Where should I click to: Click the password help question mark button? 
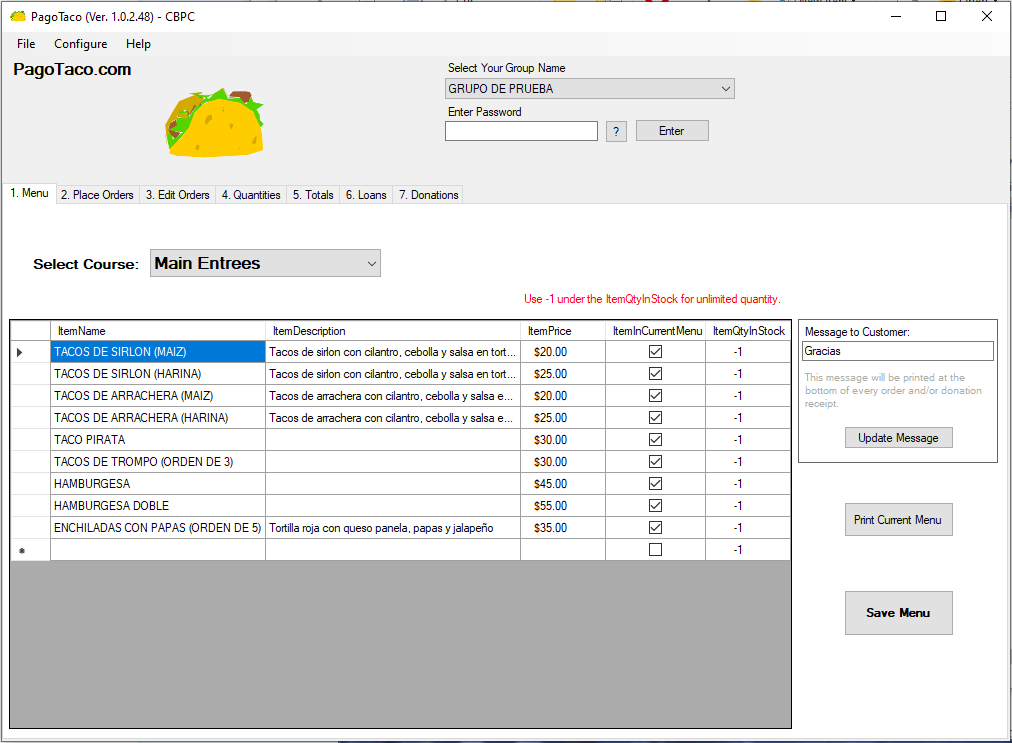pos(616,132)
